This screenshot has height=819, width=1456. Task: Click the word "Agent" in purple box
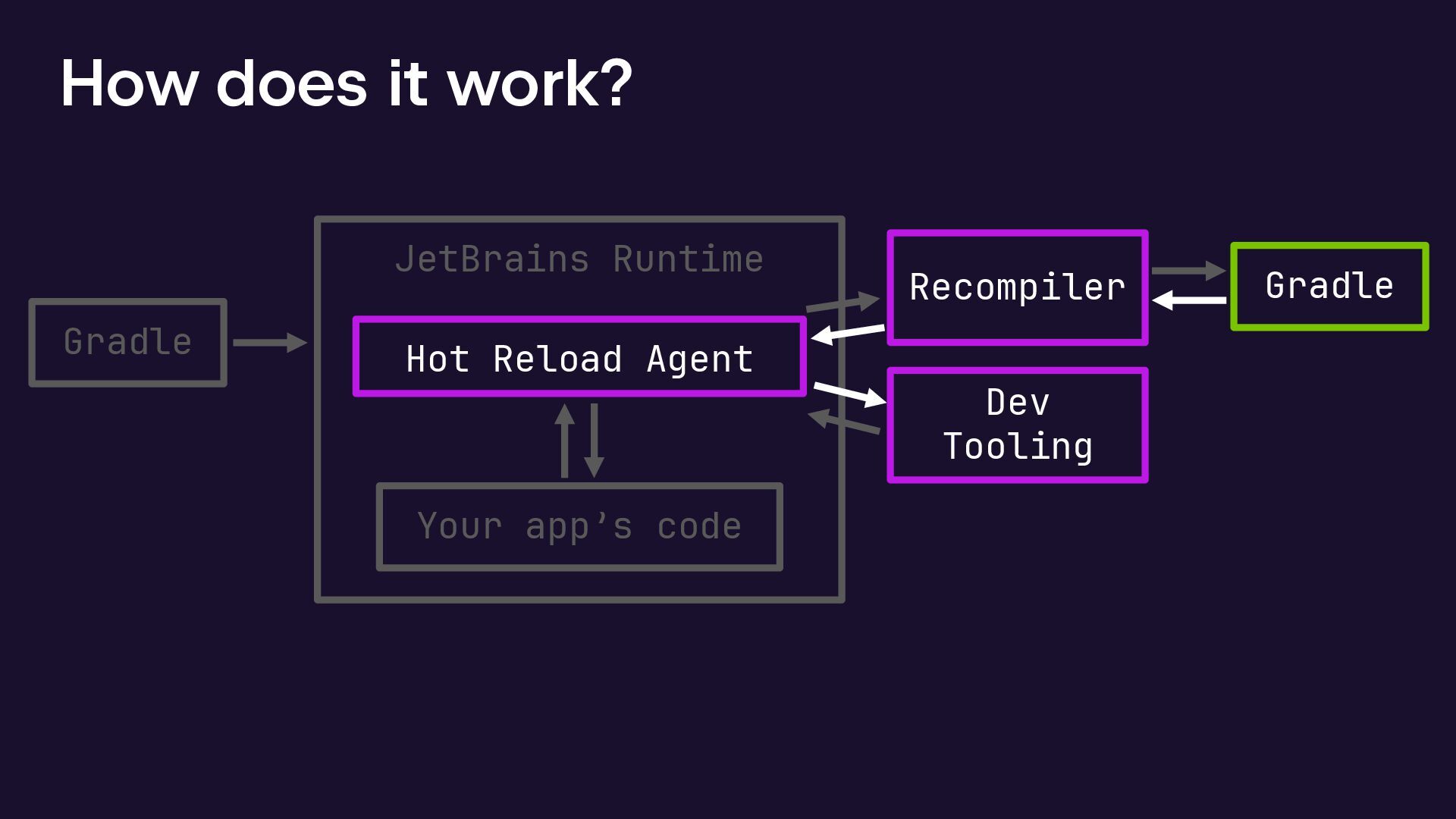(x=699, y=359)
